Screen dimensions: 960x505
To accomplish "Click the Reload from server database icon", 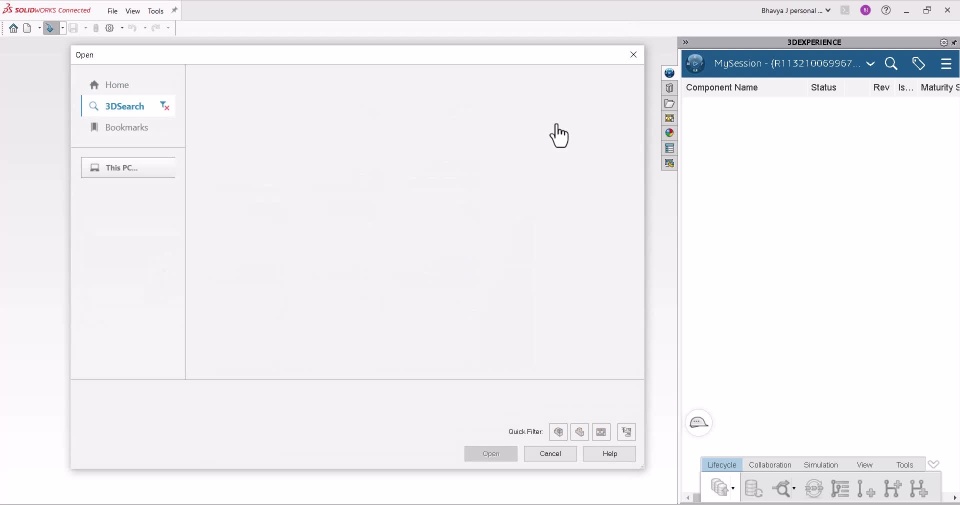I will 753,488.
